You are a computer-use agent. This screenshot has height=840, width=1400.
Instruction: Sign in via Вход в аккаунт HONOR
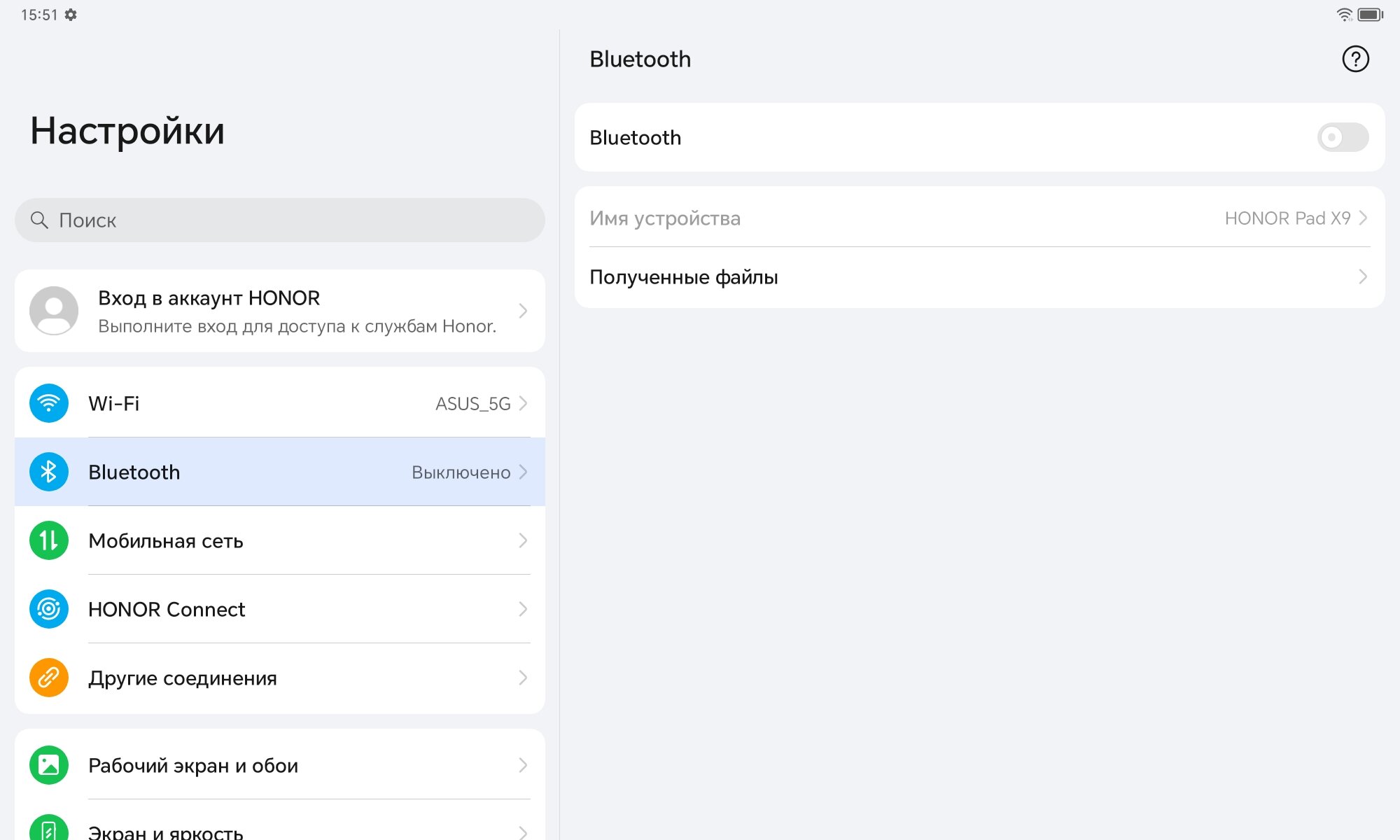(280, 311)
